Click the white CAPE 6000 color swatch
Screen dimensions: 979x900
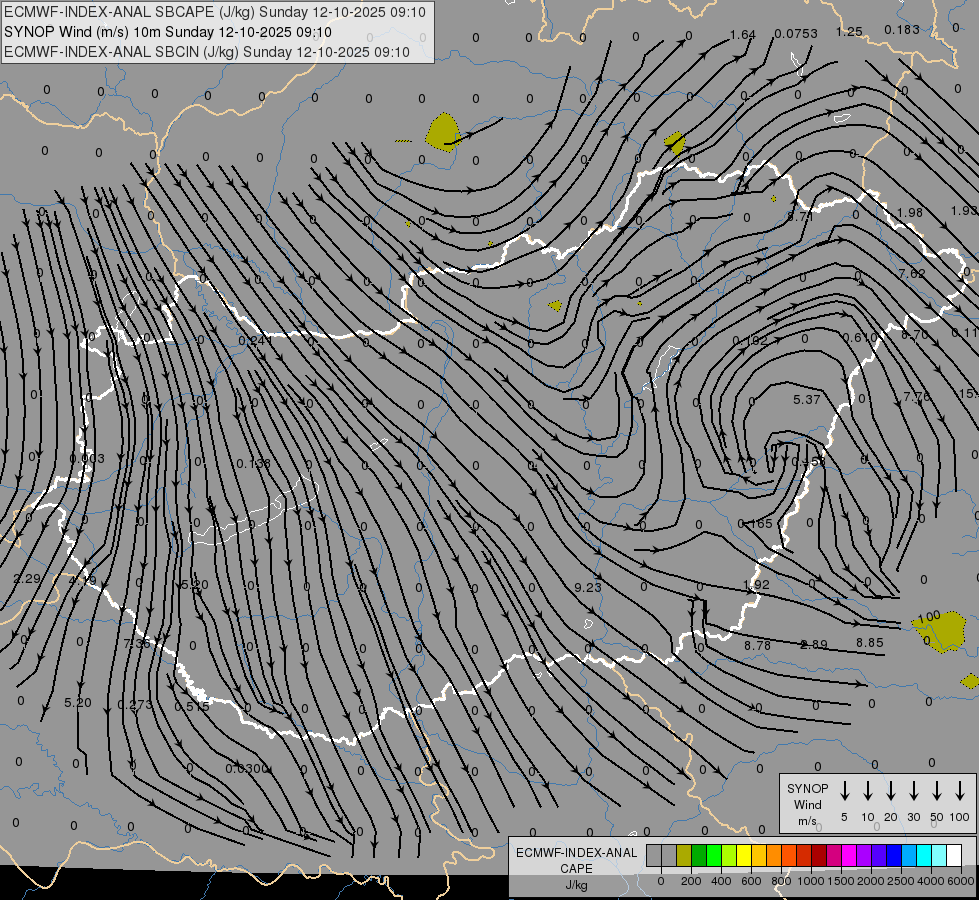coord(953,855)
